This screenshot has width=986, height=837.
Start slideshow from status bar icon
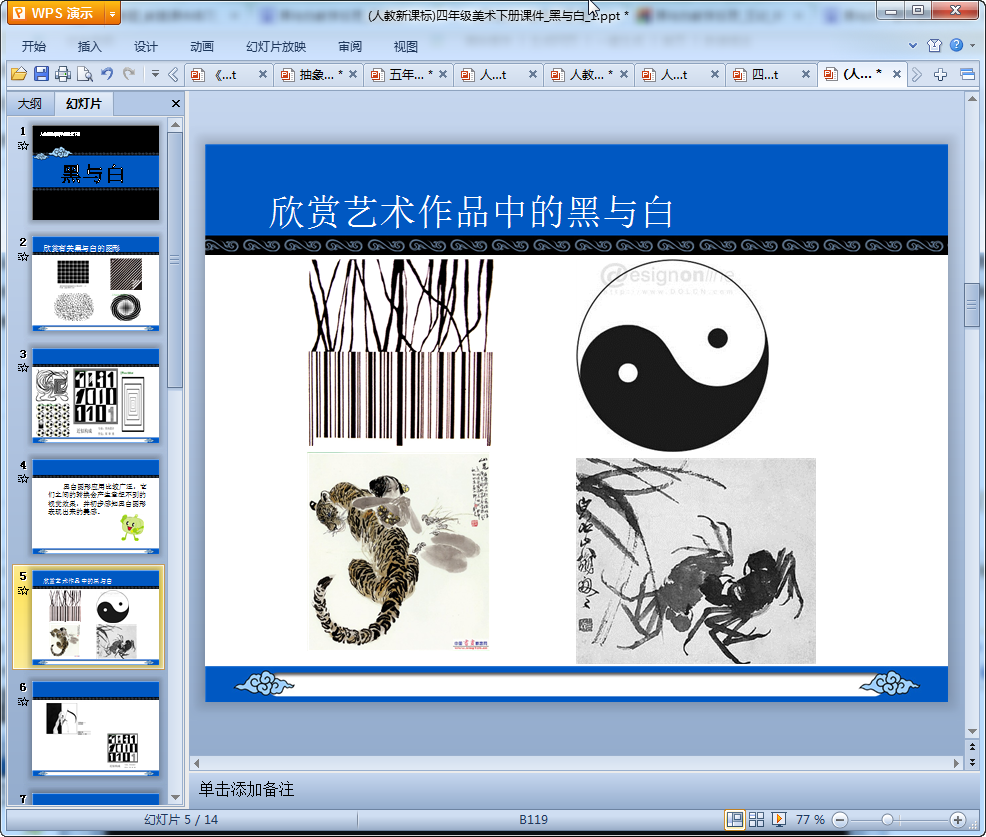[x=778, y=819]
